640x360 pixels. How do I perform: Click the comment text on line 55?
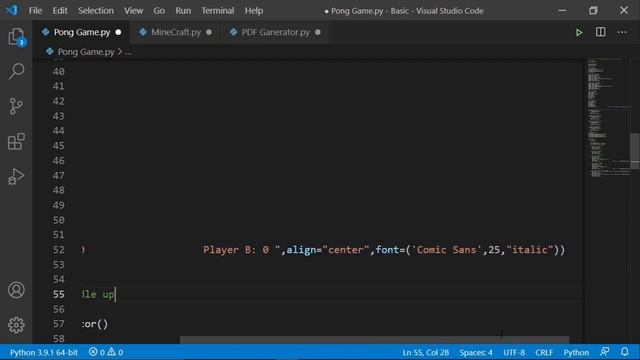point(98,294)
